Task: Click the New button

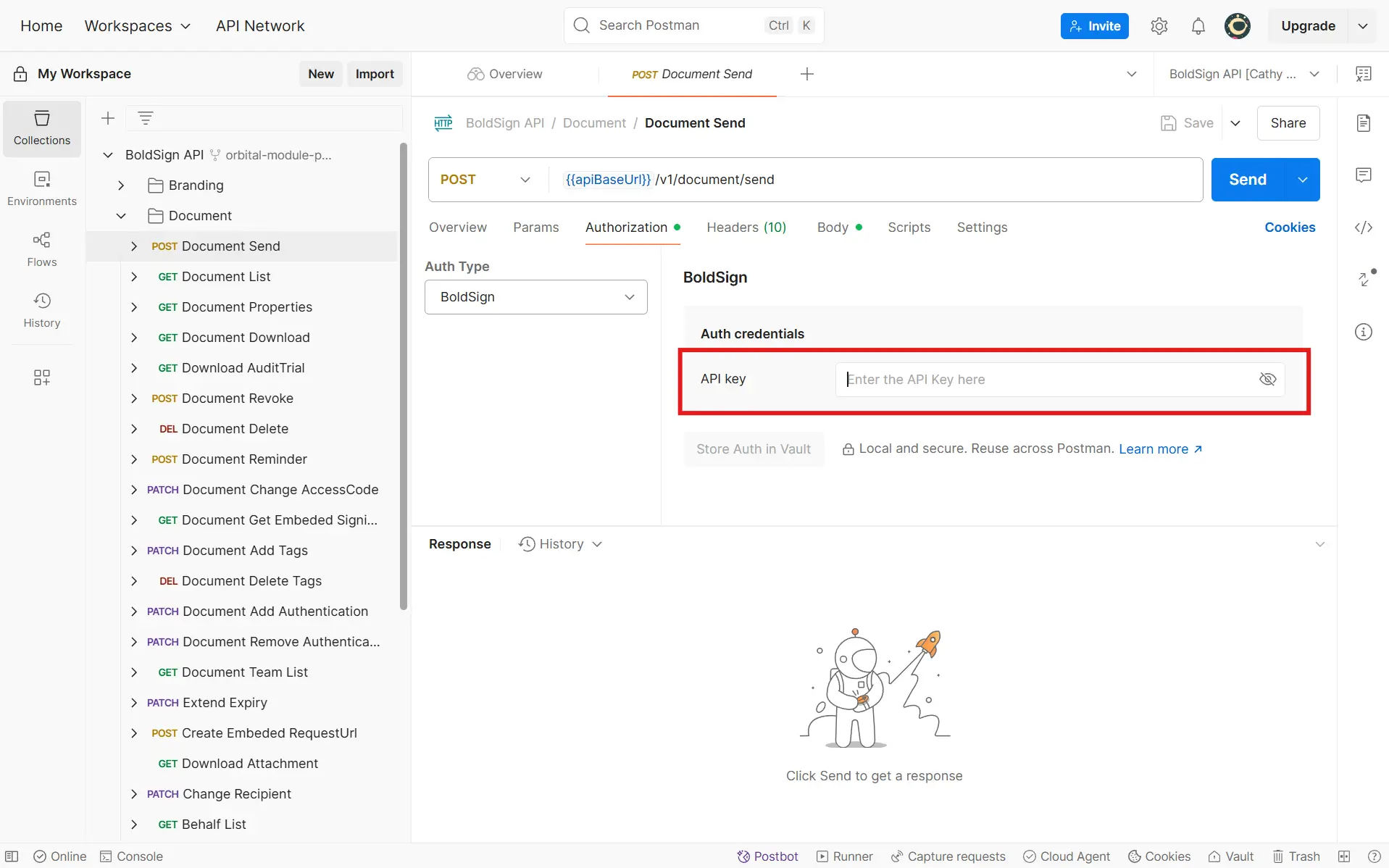Action: 321,74
